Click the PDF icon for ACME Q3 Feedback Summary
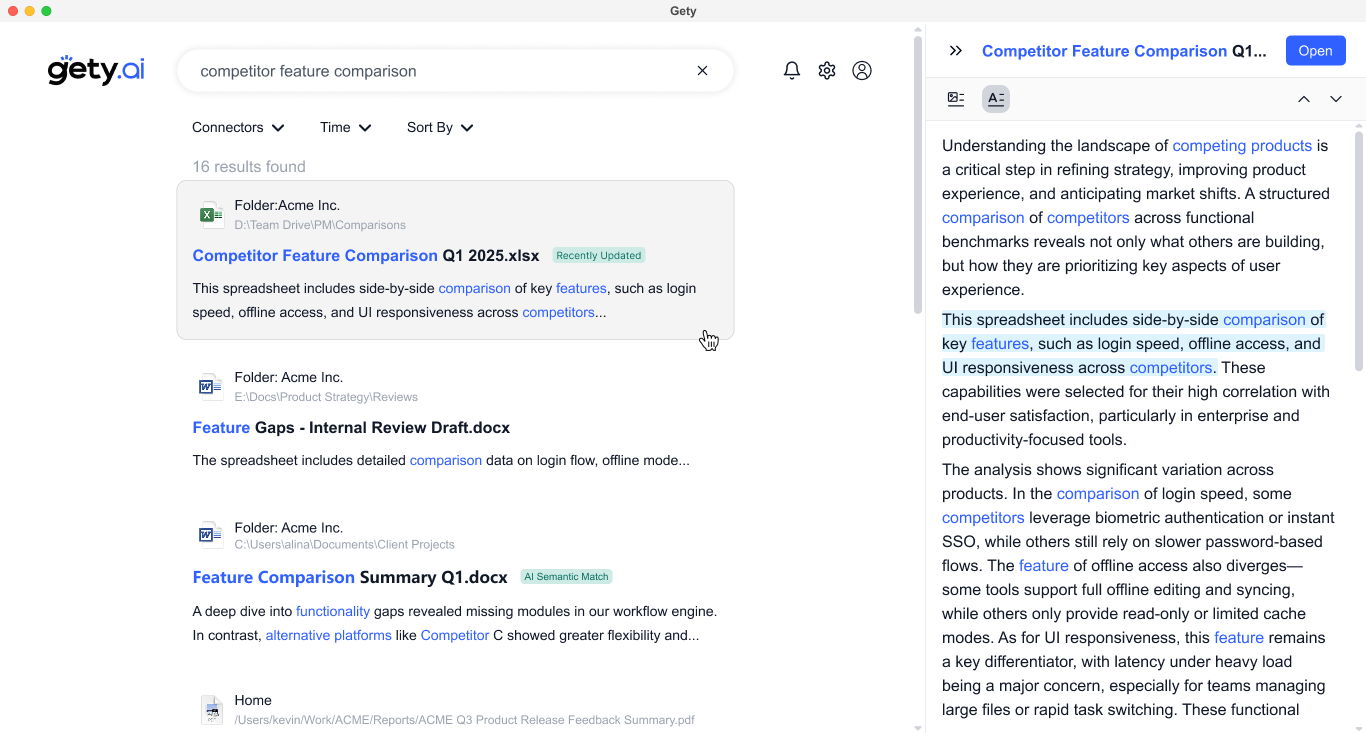The height and width of the screenshot is (733, 1366). [x=212, y=709]
